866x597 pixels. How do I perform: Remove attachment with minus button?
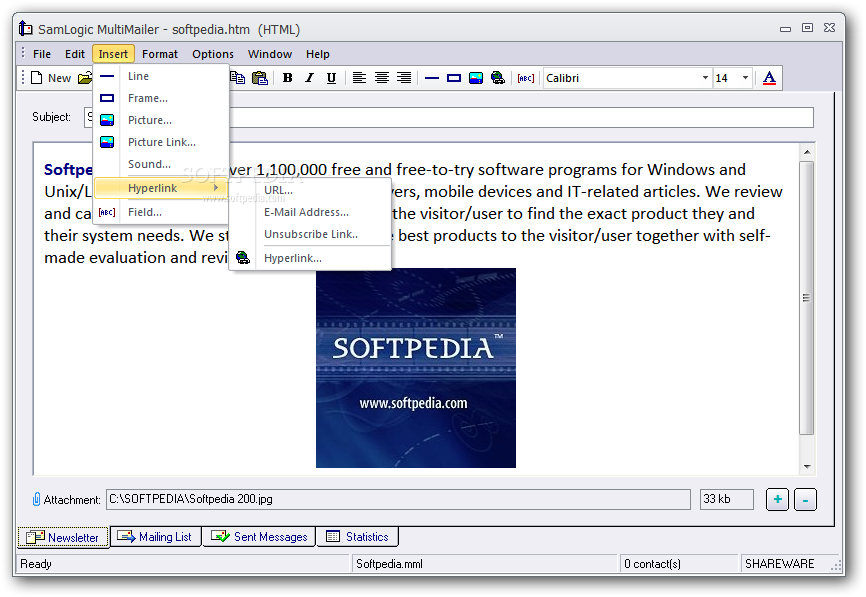pyautogui.click(x=805, y=500)
